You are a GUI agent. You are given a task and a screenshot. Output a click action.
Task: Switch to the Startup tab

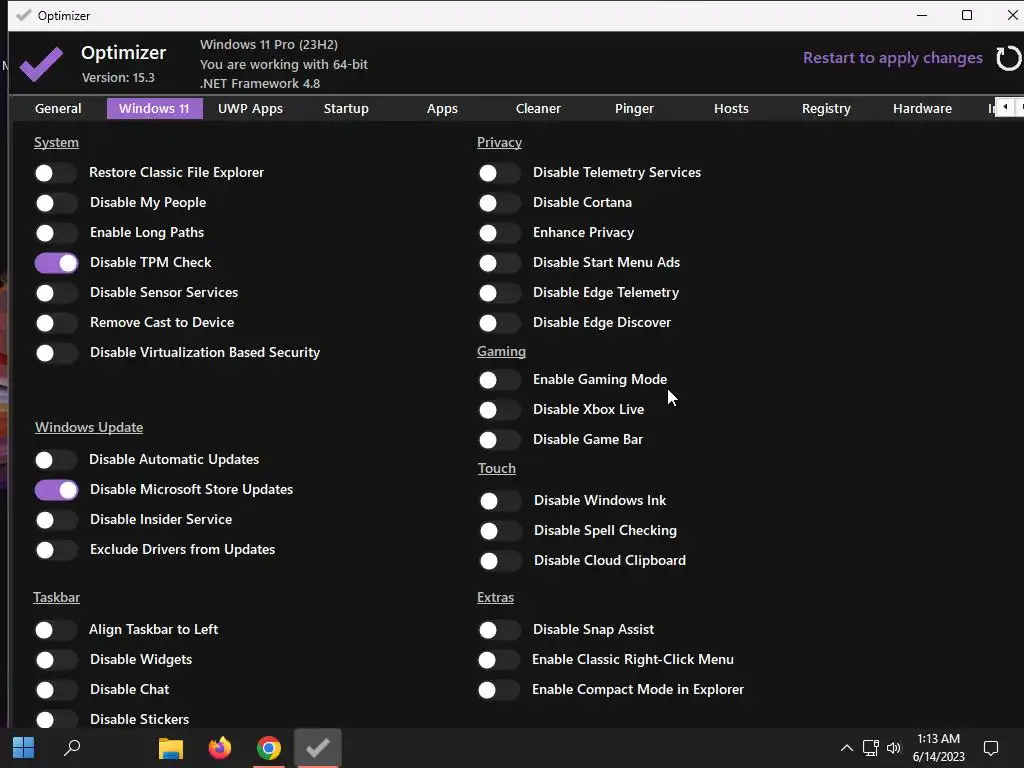[x=346, y=108]
